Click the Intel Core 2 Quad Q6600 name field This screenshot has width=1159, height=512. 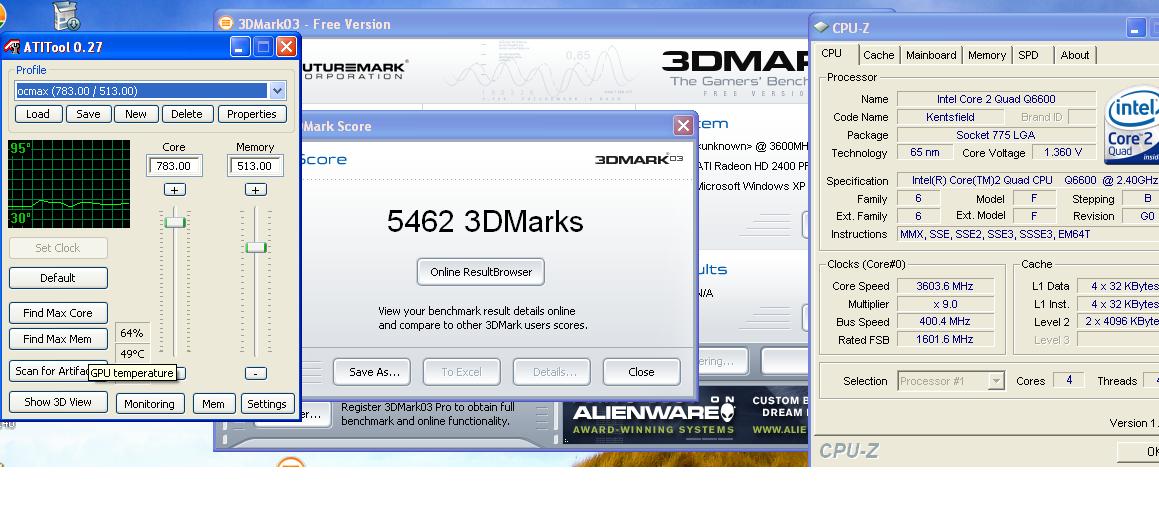pyautogui.click(x=996, y=99)
